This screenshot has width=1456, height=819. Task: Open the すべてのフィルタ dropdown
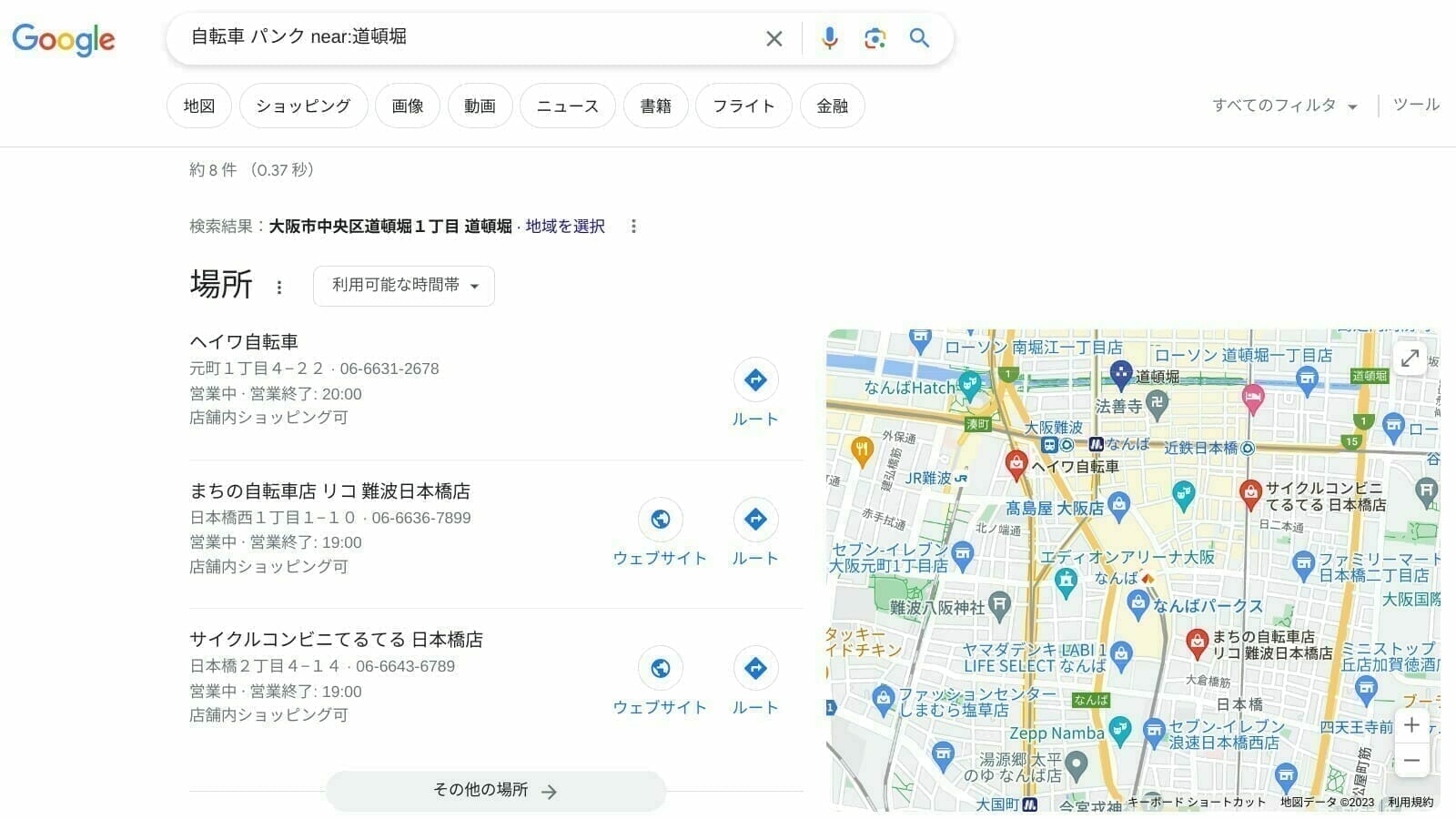(1284, 106)
